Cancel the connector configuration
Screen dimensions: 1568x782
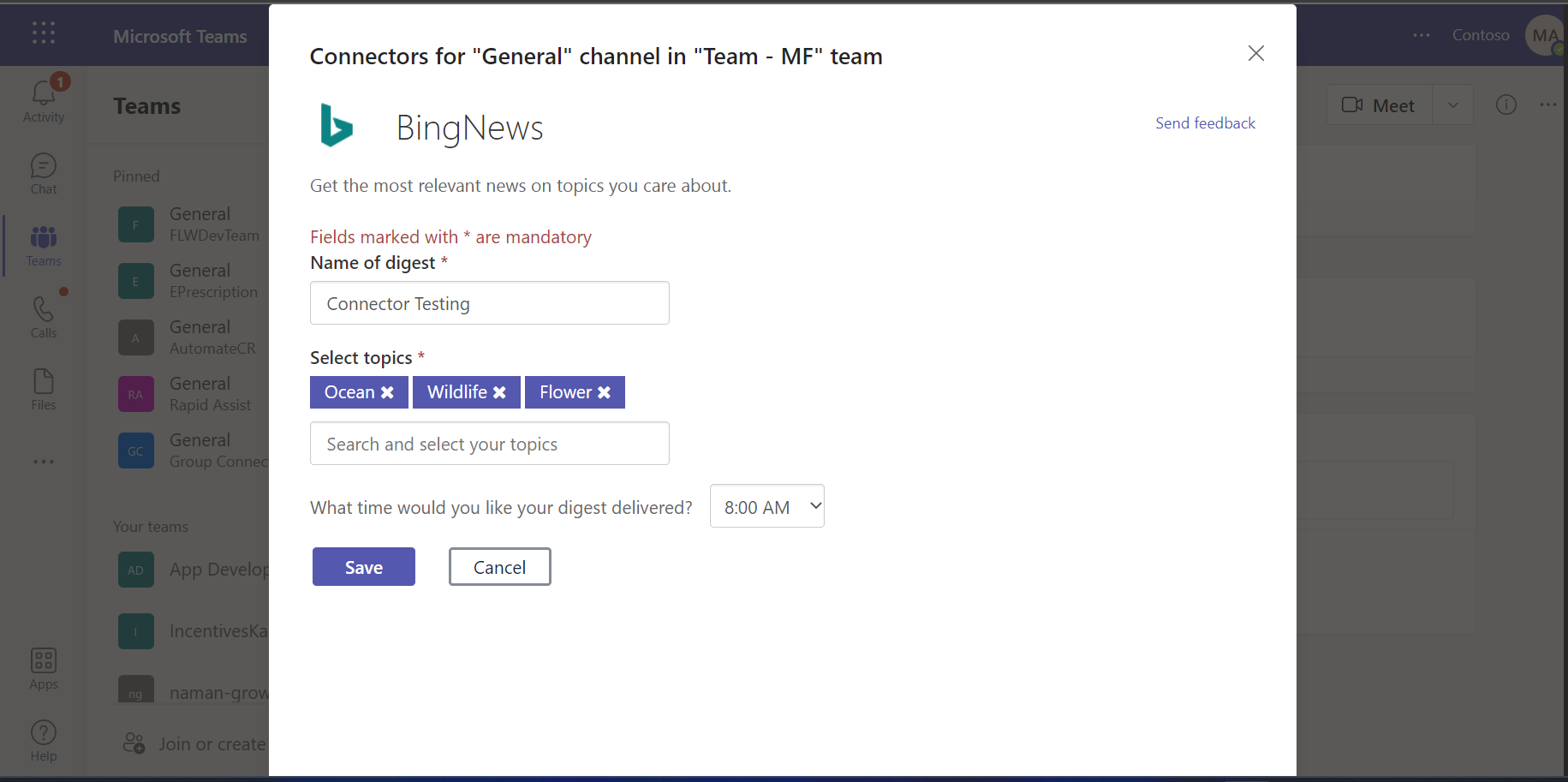coord(500,567)
